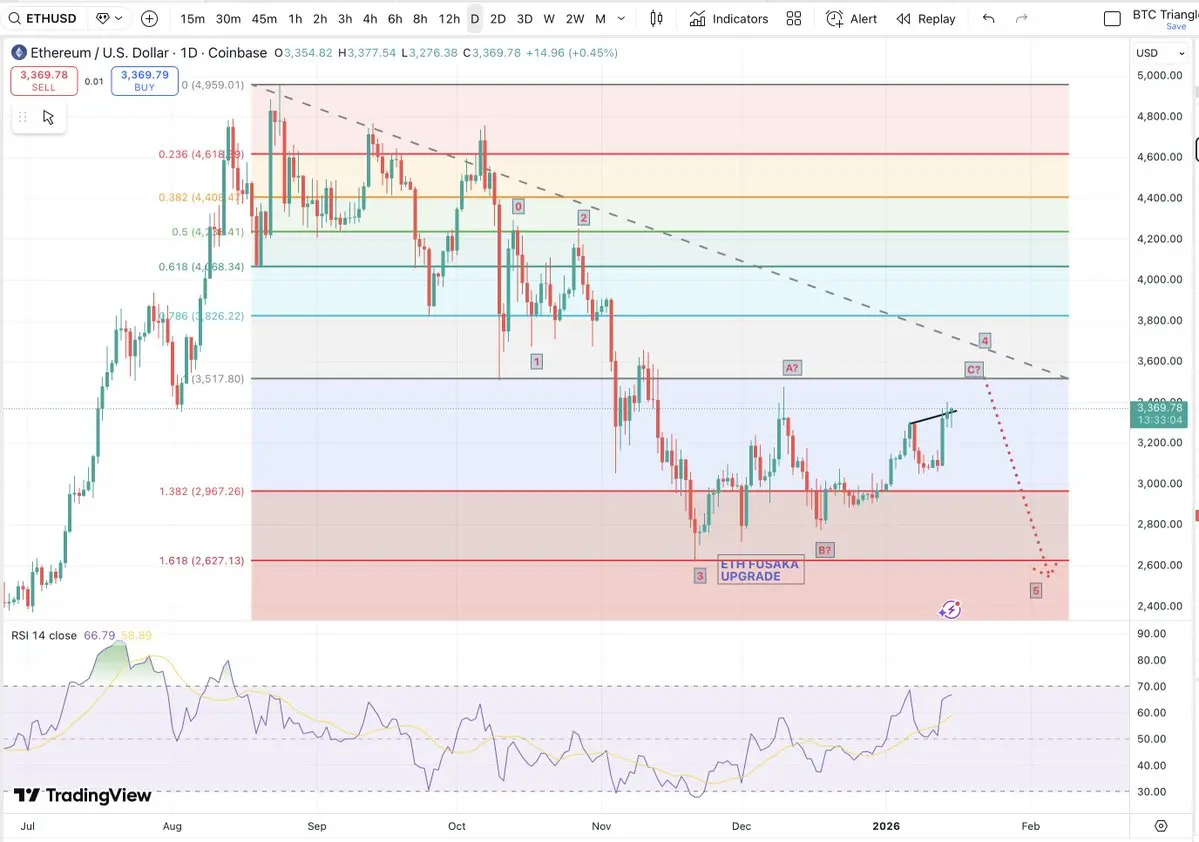Select the B? label on chart
This screenshot has height=842, width=1199.
tap(824, 550)
